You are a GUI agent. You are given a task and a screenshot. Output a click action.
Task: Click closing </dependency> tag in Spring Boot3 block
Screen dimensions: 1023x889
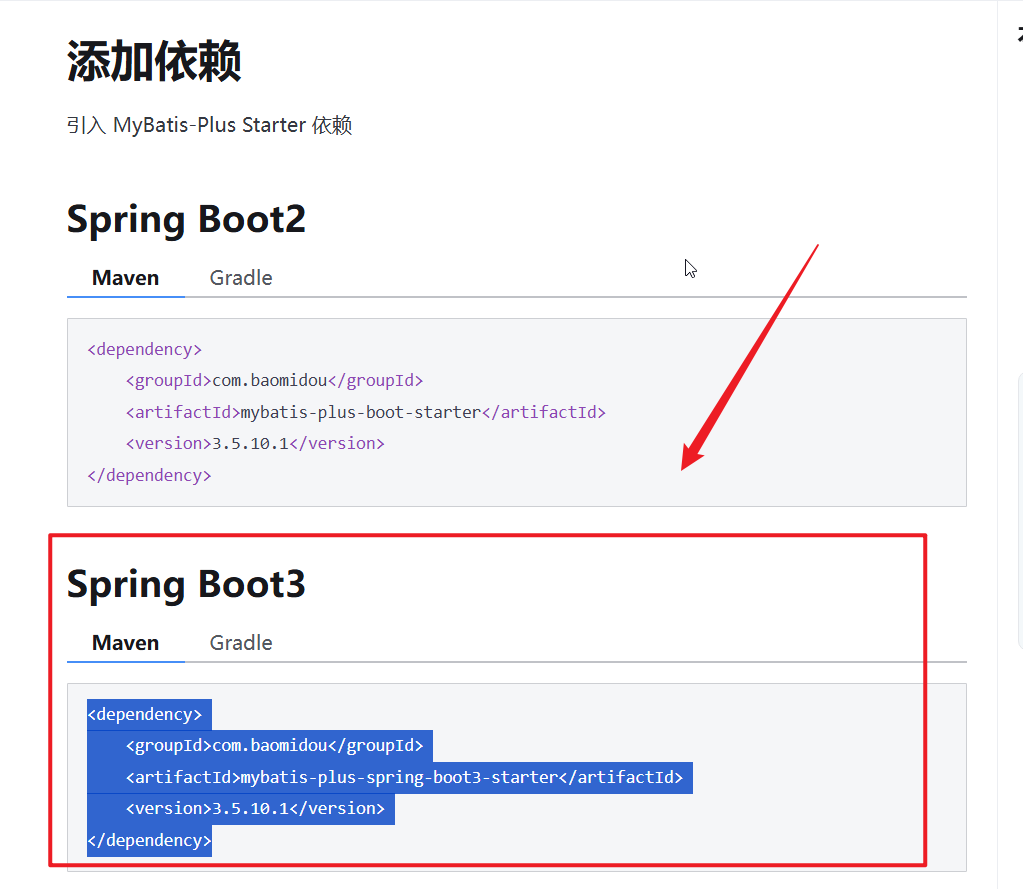pyautogui.click(x=149, y=841)
